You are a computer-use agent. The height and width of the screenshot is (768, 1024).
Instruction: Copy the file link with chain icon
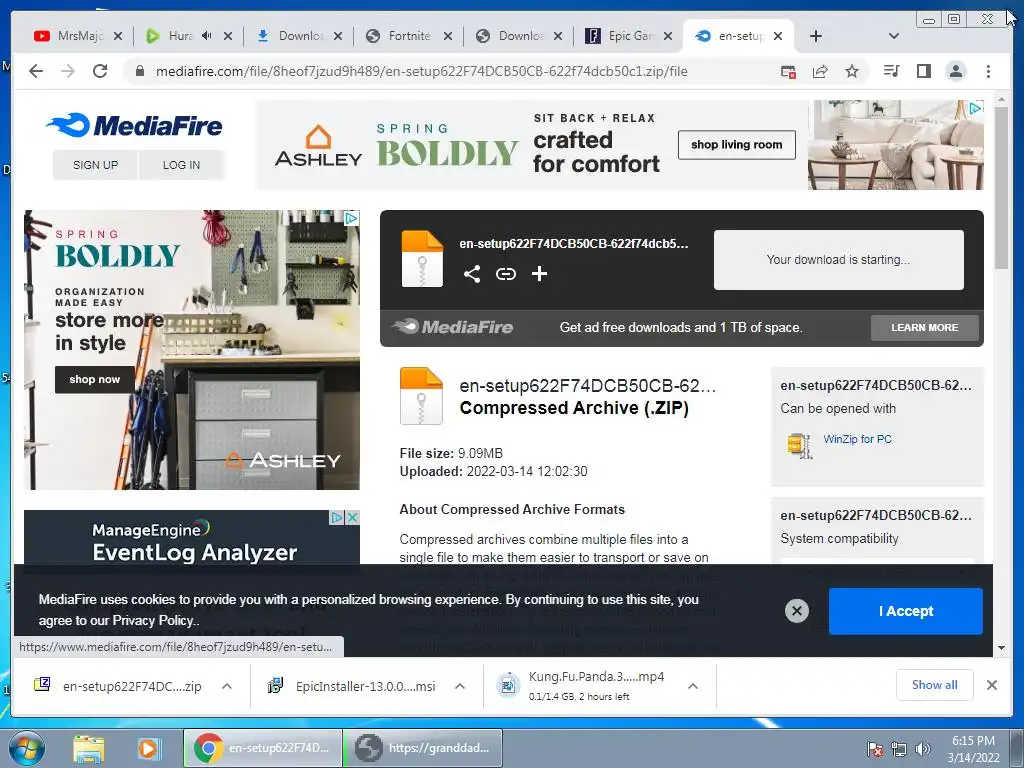click(505, 274)
